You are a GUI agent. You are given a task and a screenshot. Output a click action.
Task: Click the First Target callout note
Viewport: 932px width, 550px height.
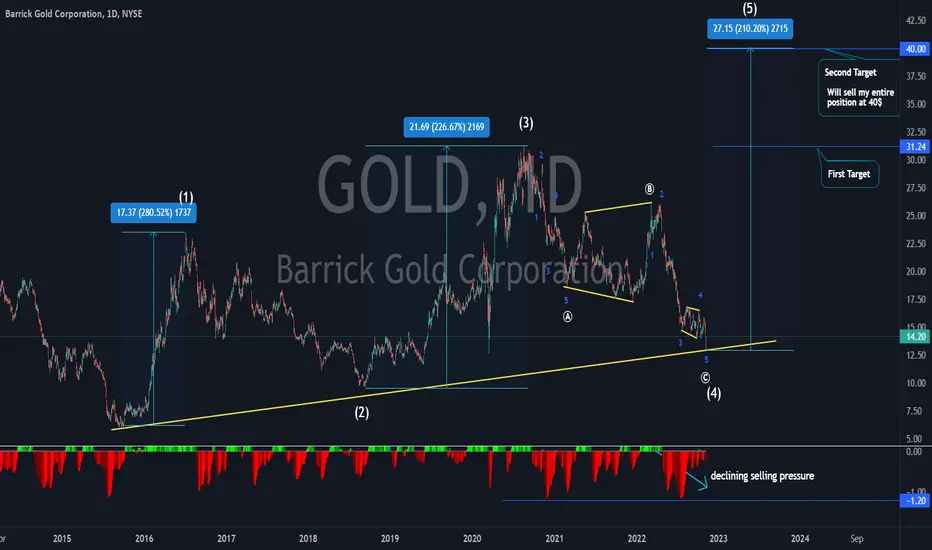tap(849, 174)
